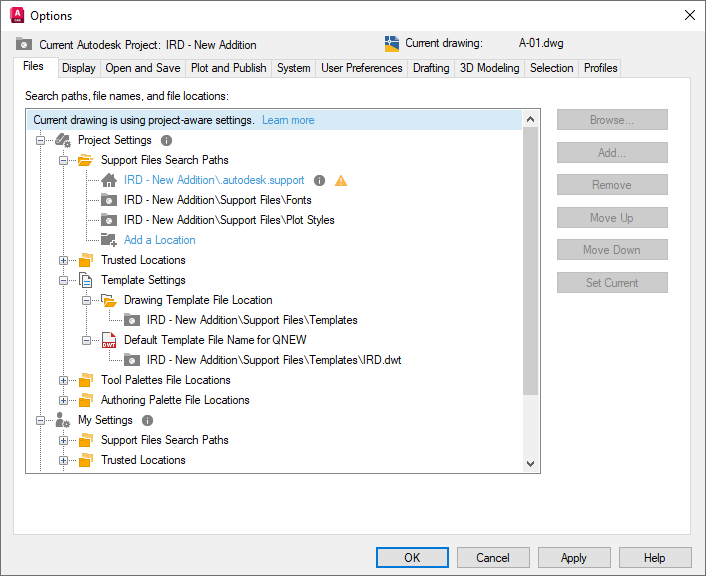Click the AutoCAD app icon in title bar
Screen dimensions: 706x576
click(x=17, y=15)
